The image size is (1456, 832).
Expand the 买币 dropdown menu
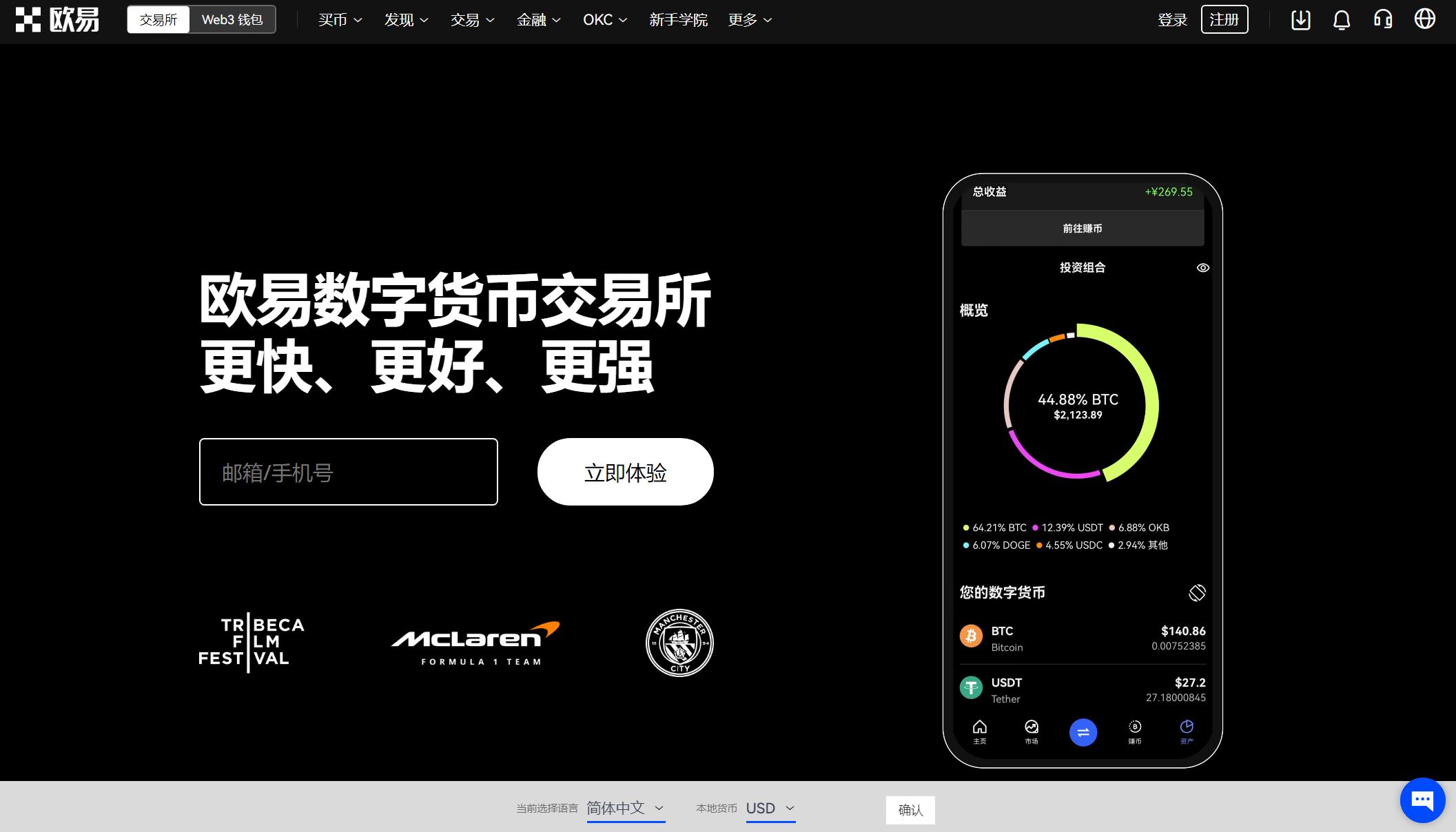(338, 20)
